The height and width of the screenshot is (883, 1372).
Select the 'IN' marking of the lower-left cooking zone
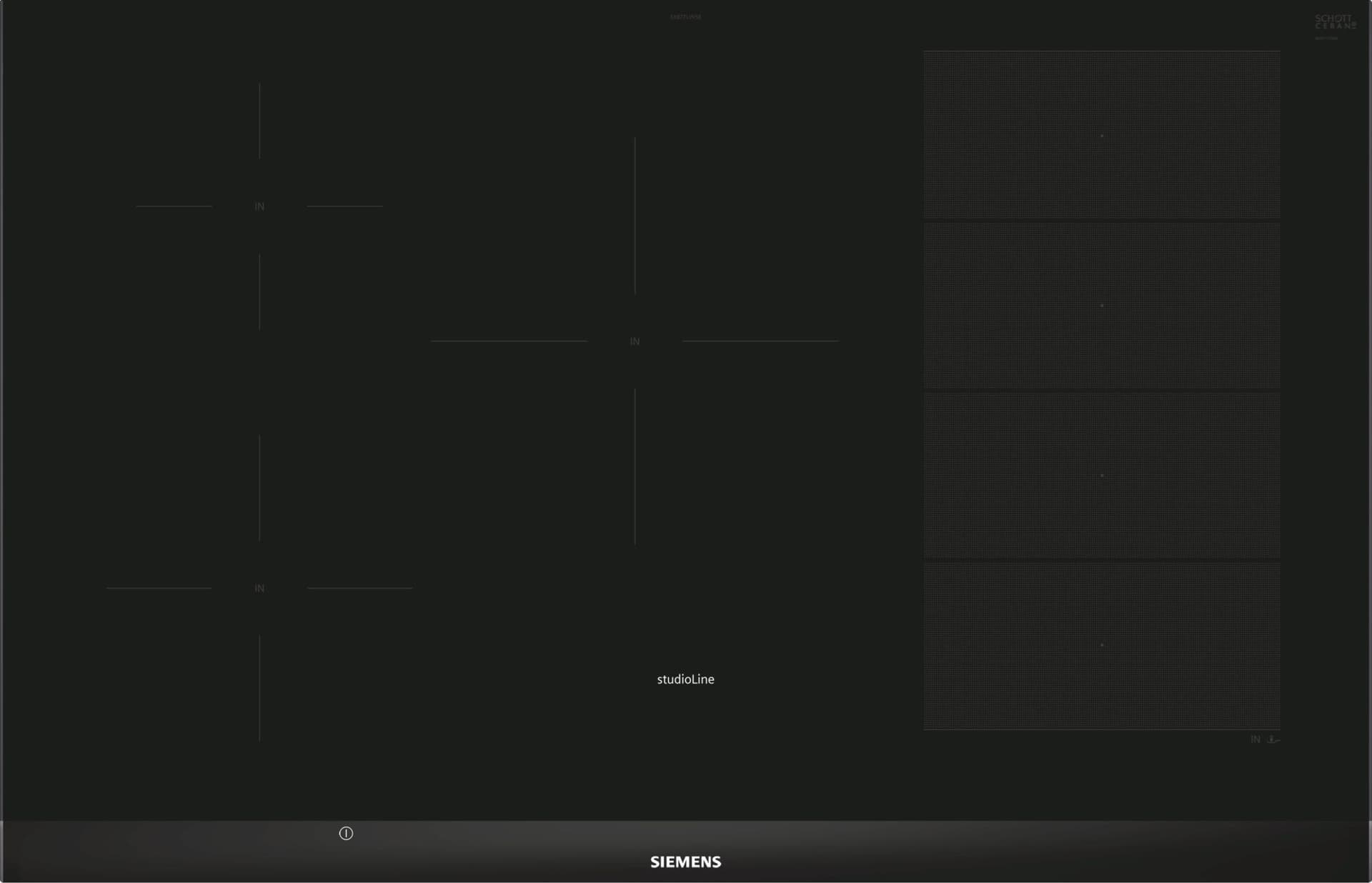259,588
